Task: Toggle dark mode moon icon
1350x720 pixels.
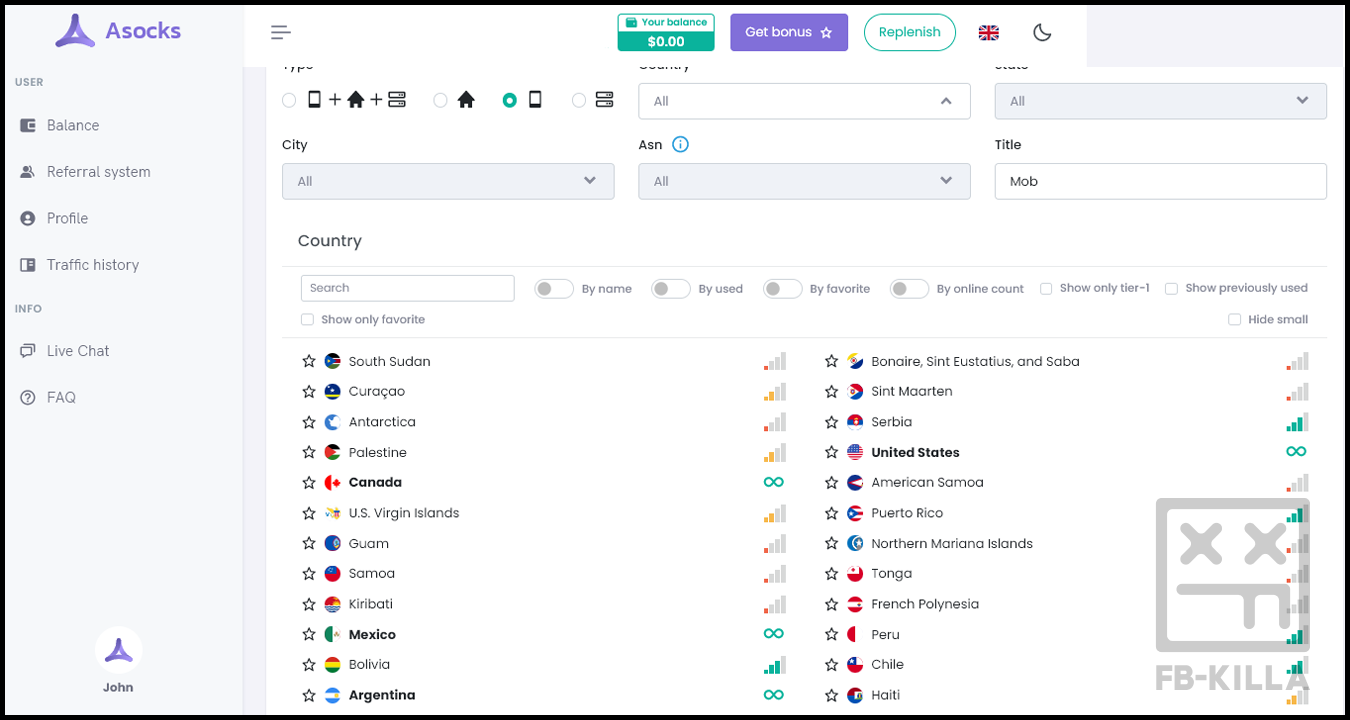Action: point(1042,33)
